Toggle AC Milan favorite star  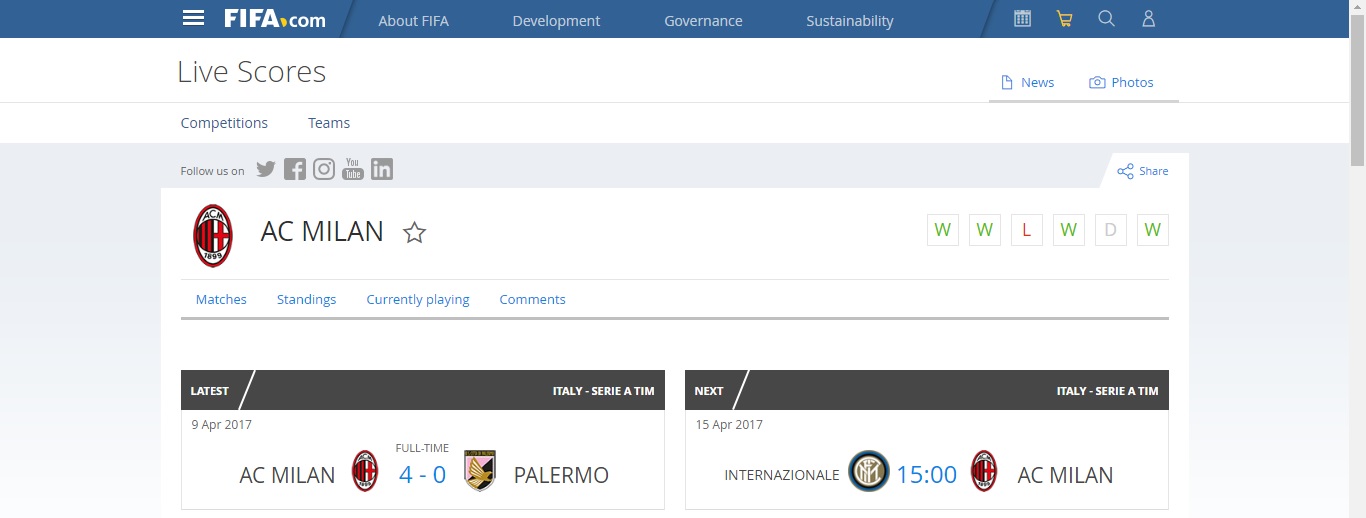414,233
